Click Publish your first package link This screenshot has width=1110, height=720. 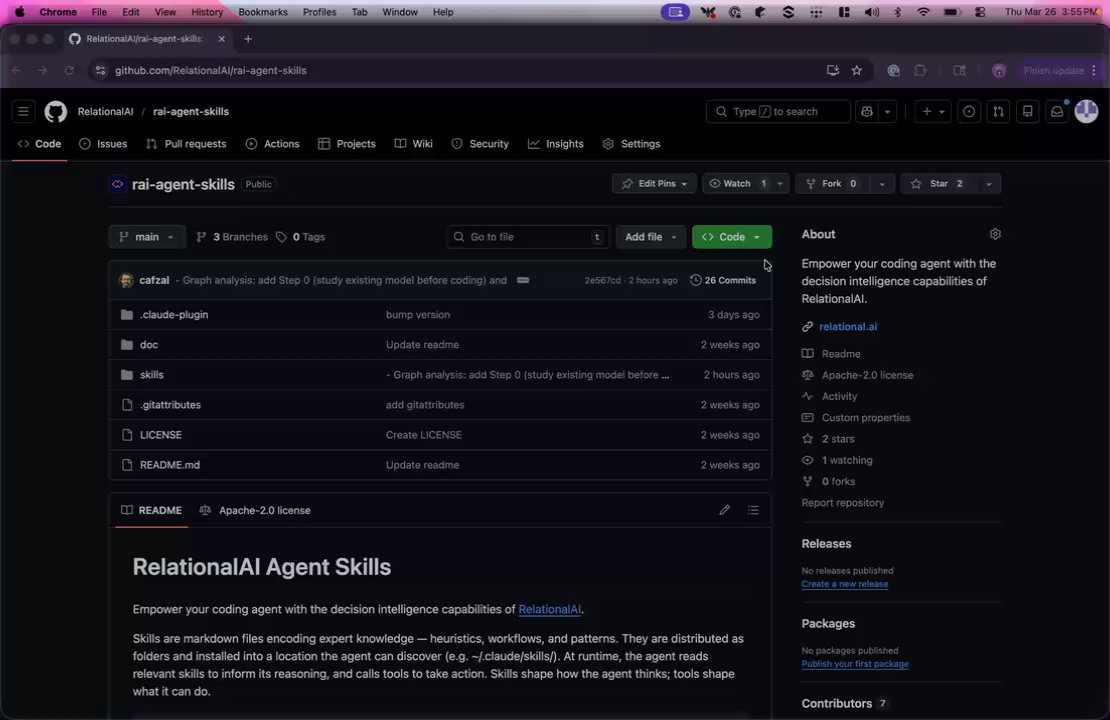point(855,664)
